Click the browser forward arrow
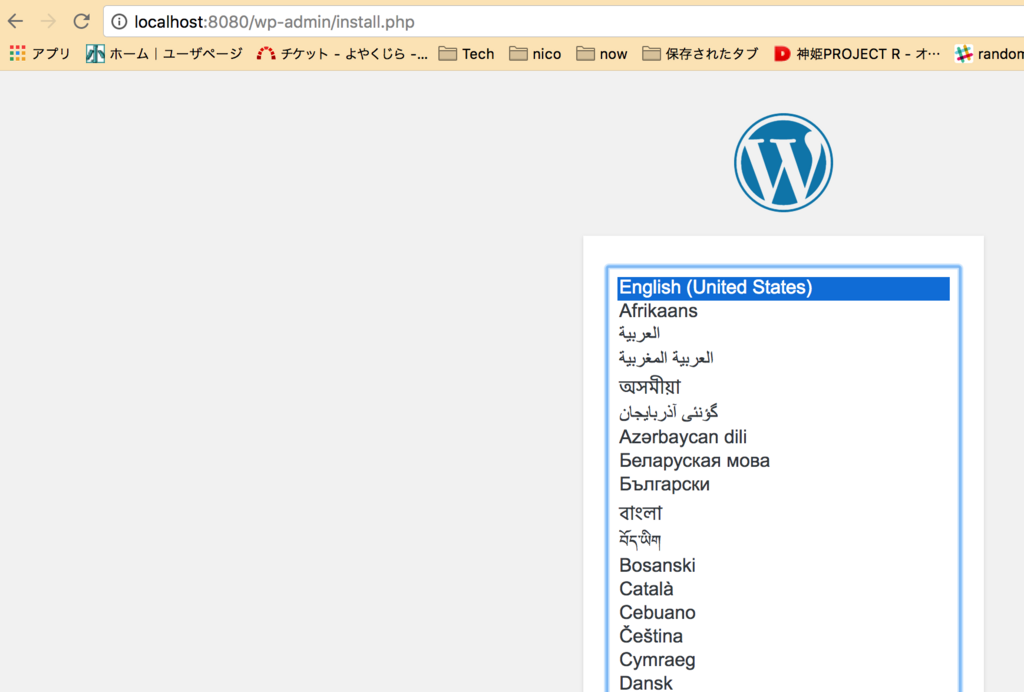This screenshot has width=1024, height=692. click(x=48, y=22)
